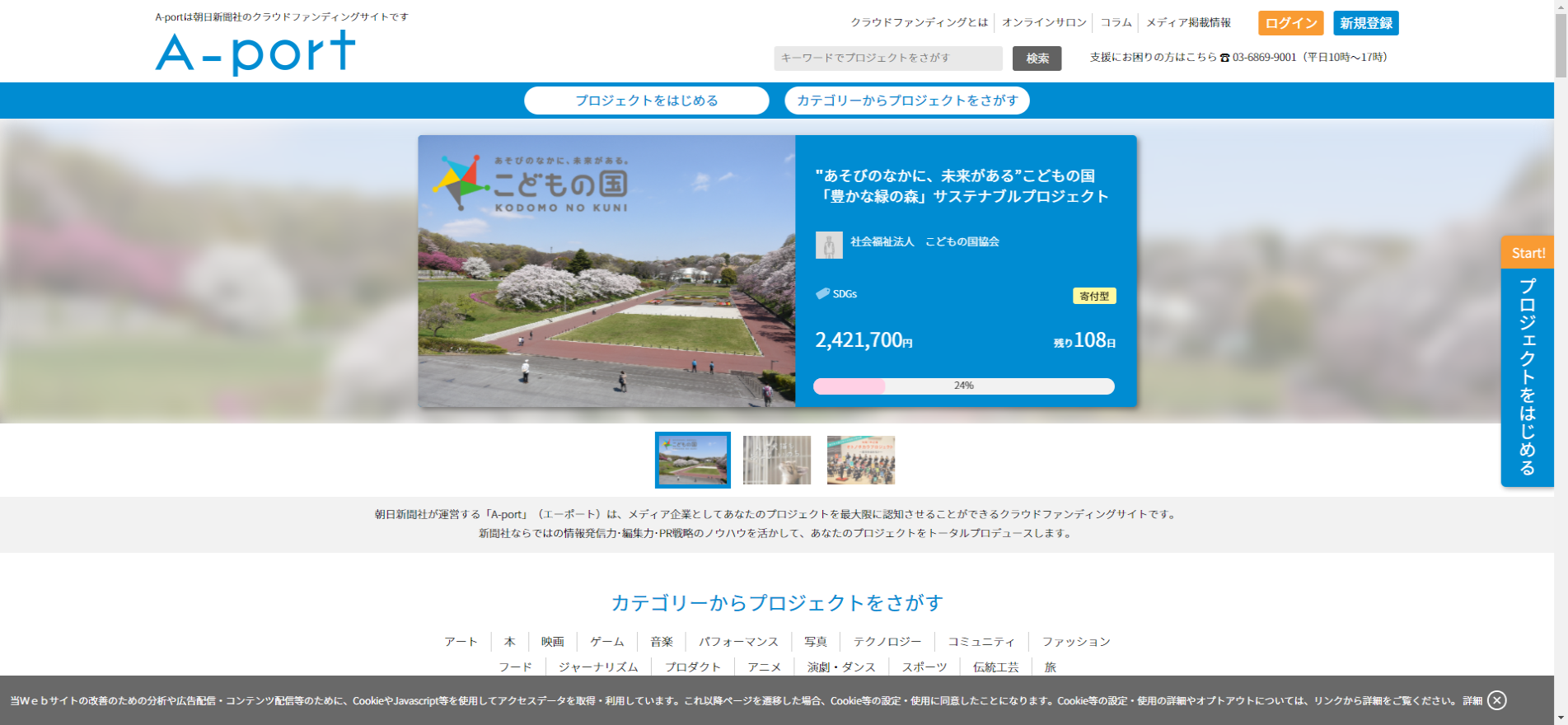Open テクノロジー category

point(887,642)
